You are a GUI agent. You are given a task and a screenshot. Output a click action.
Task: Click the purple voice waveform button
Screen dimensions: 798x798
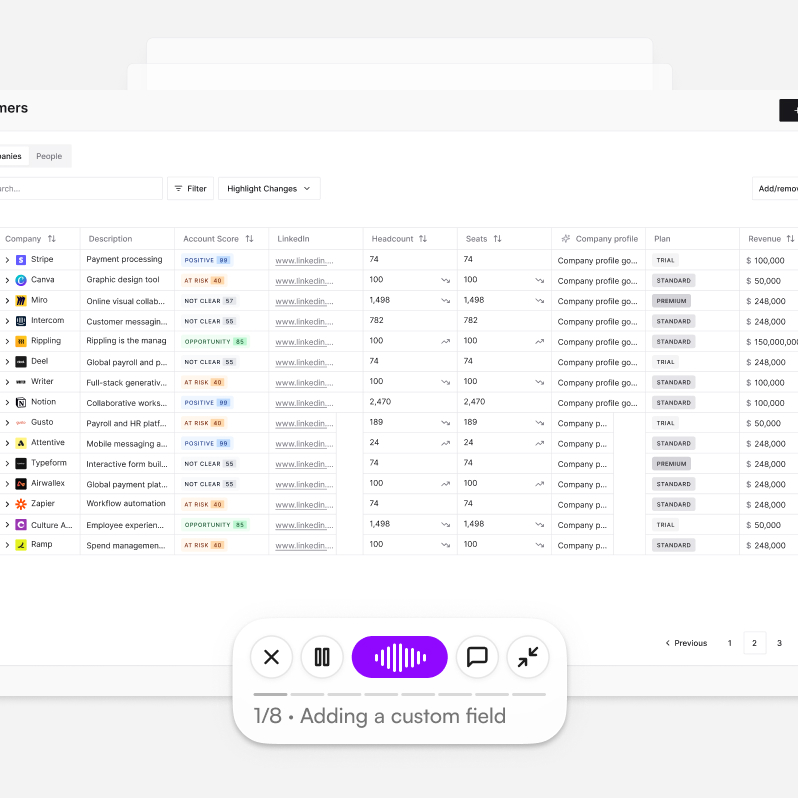click(x=400, y=657)
